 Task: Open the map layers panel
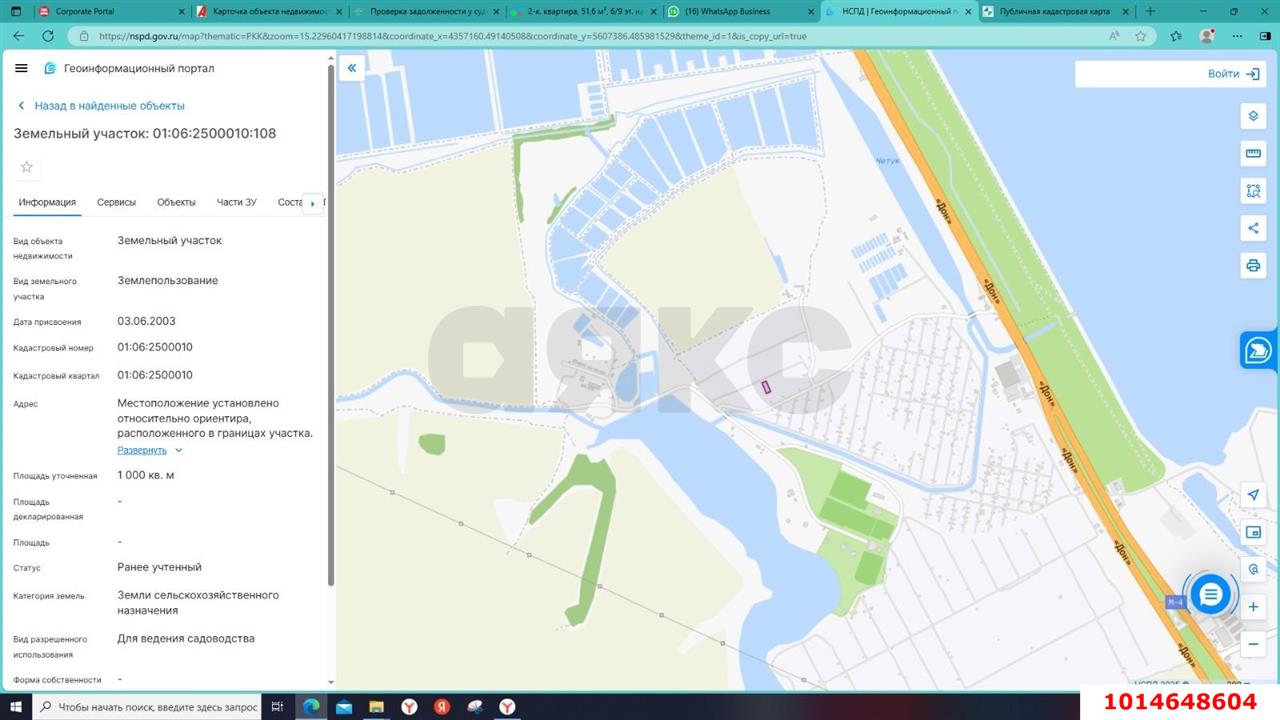(x=1253, y=116)
